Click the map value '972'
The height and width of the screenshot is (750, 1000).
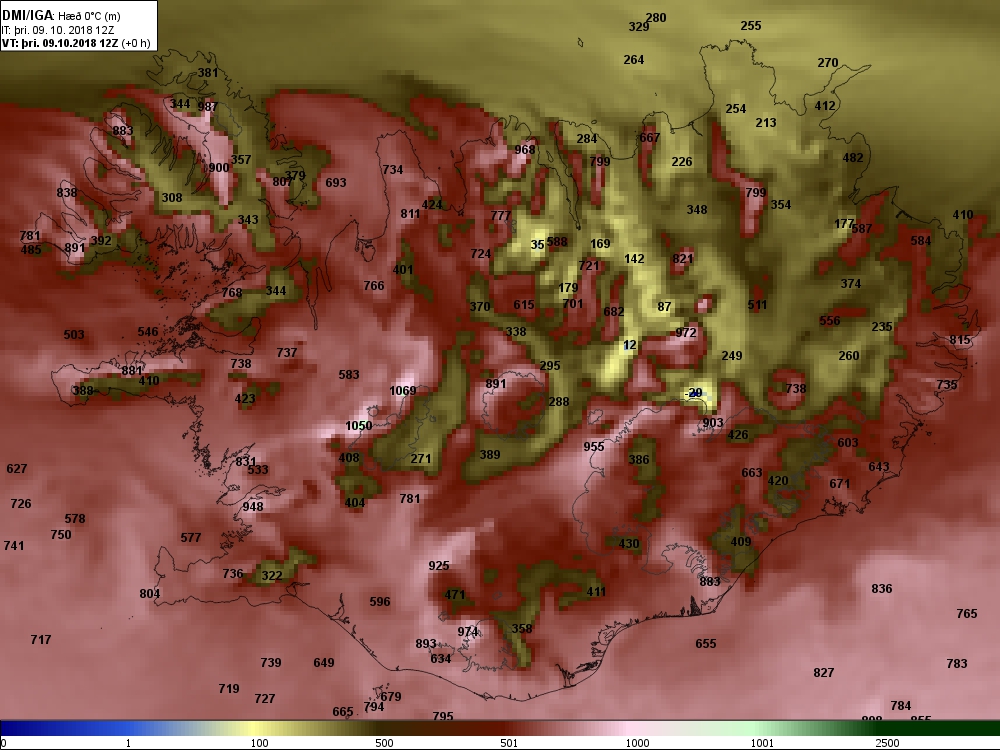(x=686, y=332)
